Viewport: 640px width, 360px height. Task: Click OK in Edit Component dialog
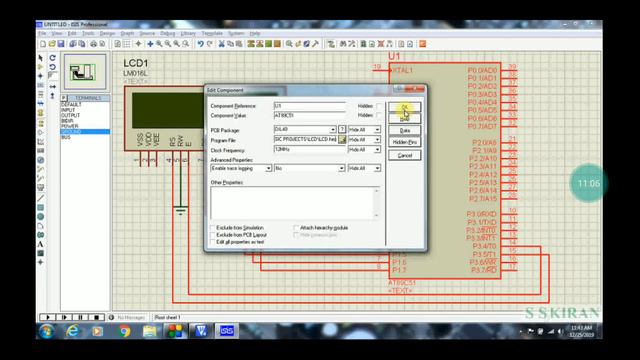pos(404,107)
